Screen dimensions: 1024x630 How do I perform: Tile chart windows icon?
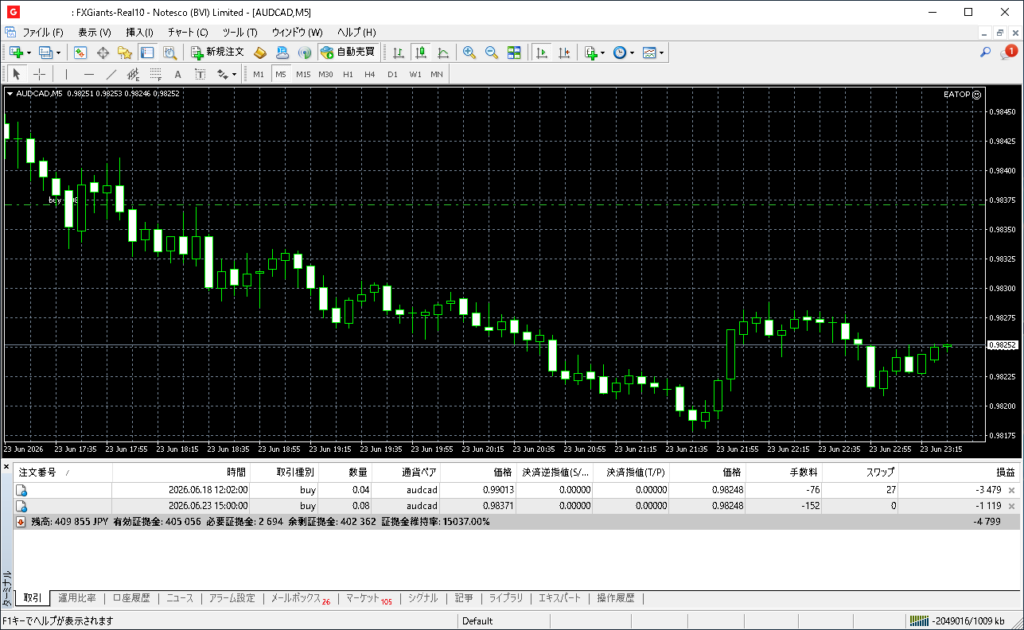coord(514,53)
